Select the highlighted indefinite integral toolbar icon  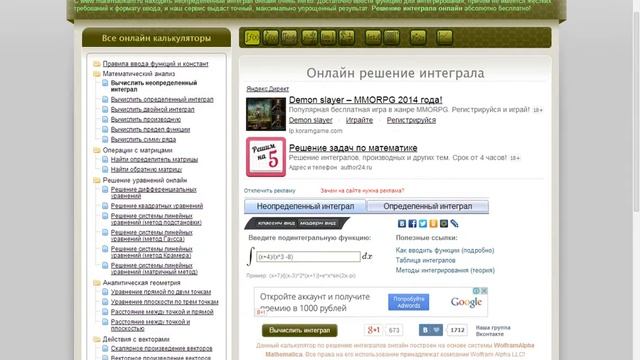click(252, 38)
